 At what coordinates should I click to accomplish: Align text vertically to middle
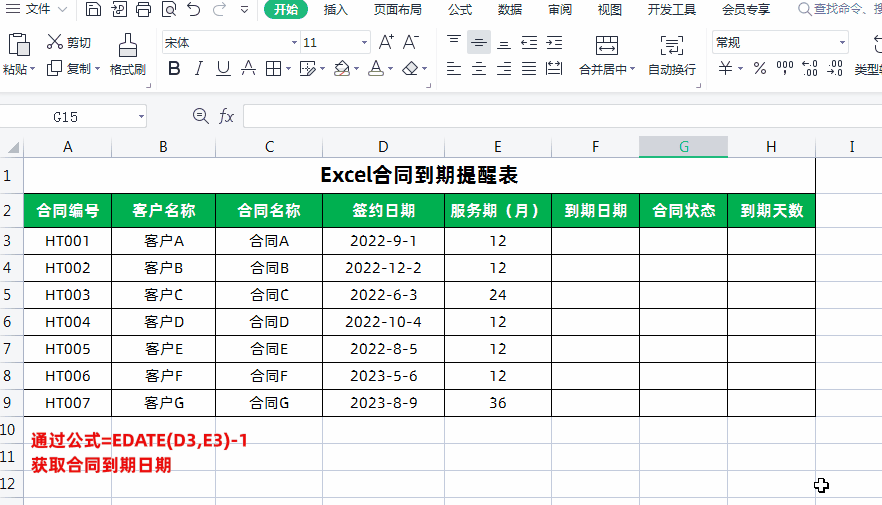479,42
